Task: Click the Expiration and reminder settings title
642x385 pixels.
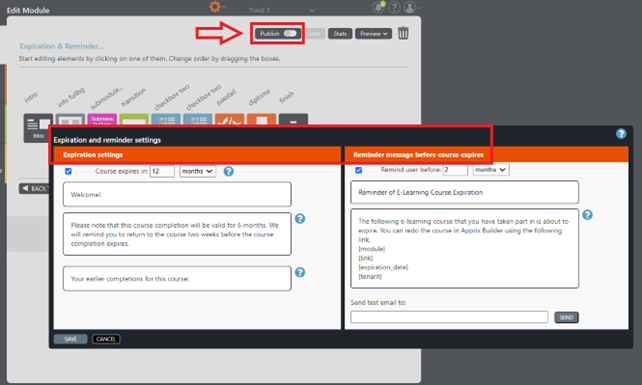Action: 107,140
